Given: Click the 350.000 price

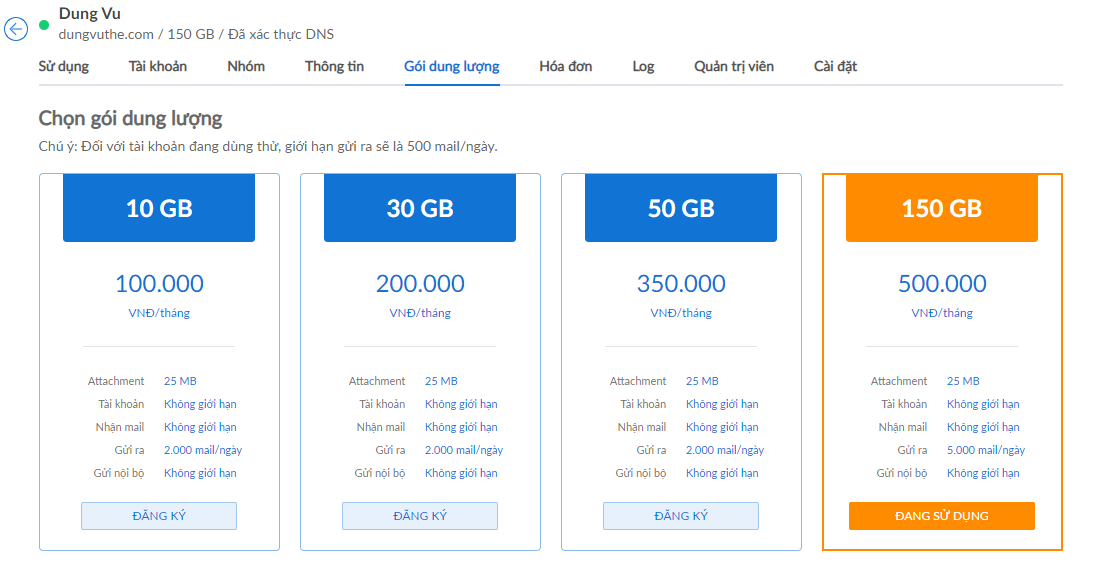Looking at the screenshot, I should pyautogui.click(x=681, y=283).
